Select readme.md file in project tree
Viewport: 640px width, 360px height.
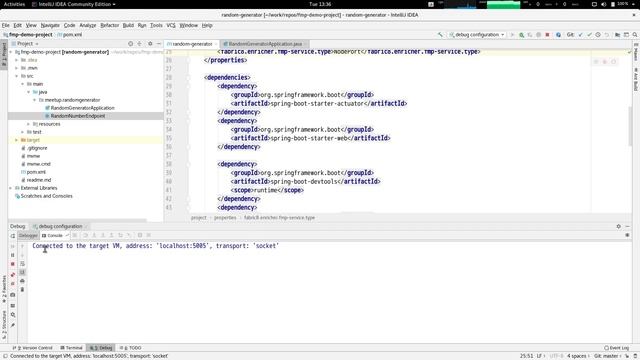(x=36, y=180)
